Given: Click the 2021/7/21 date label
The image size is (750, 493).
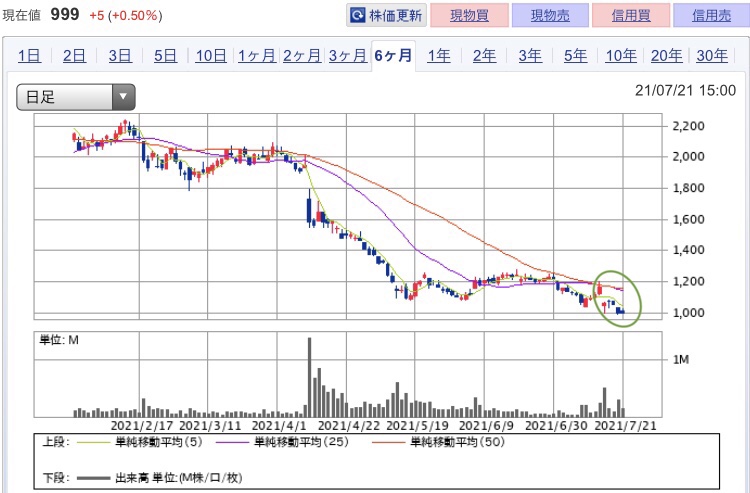Looking at the screenshot, I should 625,426.
